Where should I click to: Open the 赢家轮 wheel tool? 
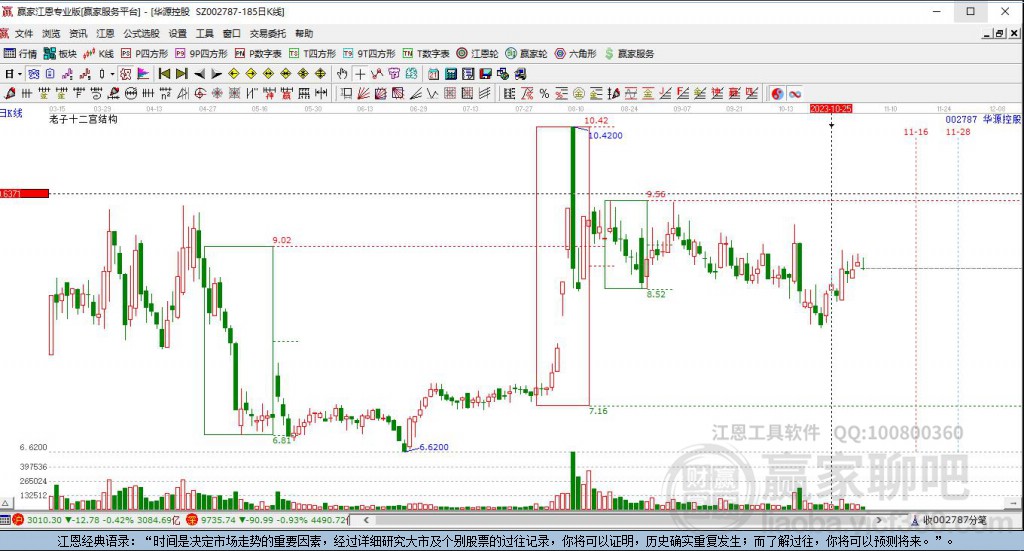(526, 54)
